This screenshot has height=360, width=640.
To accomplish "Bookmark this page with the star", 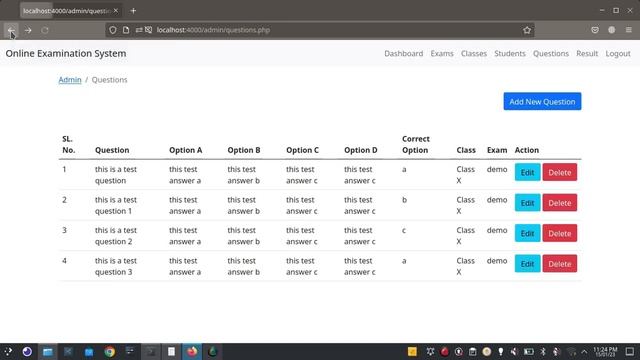I will pos(527,30).
